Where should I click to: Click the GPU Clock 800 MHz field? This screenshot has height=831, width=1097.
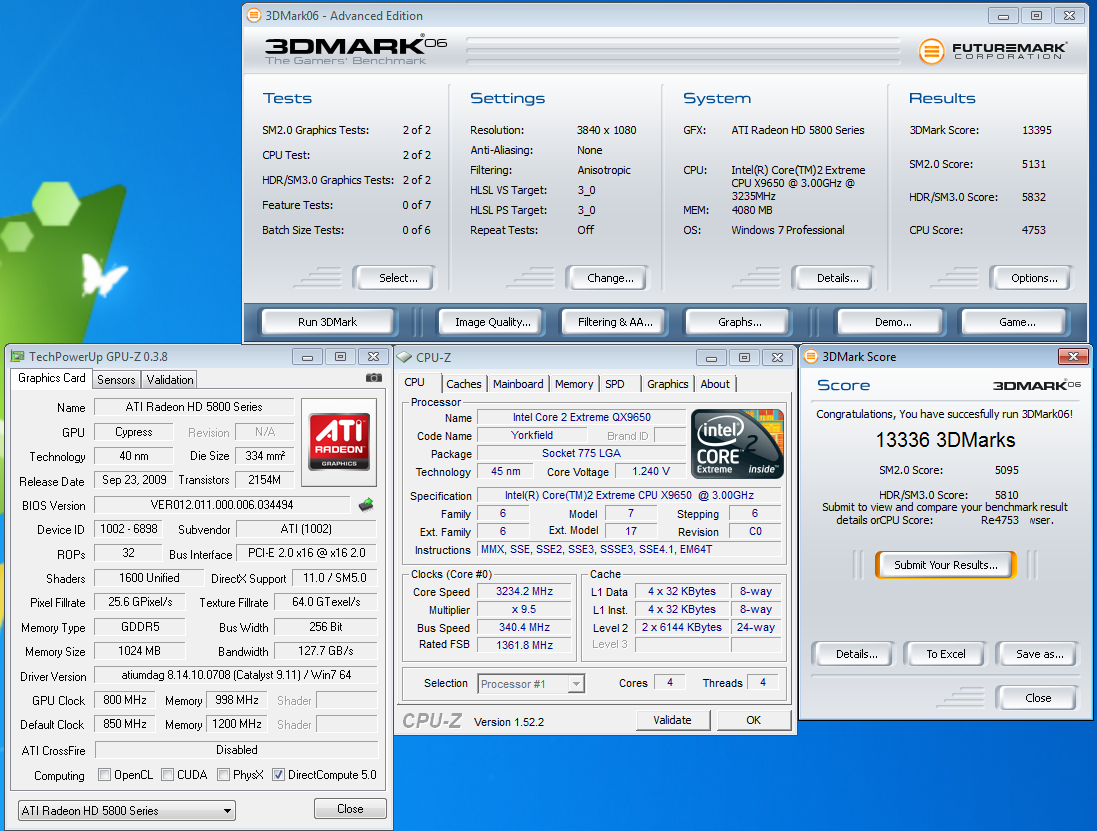point(125,700)
